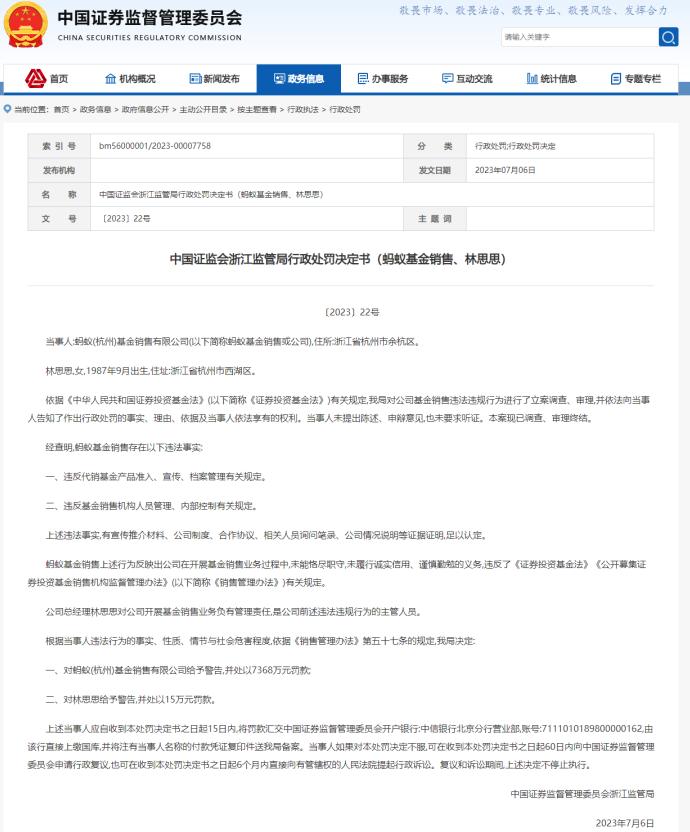This screenshot has width=690, height=832.
Task: Open 行政执法 breadcrumb link
Action: 303,109
